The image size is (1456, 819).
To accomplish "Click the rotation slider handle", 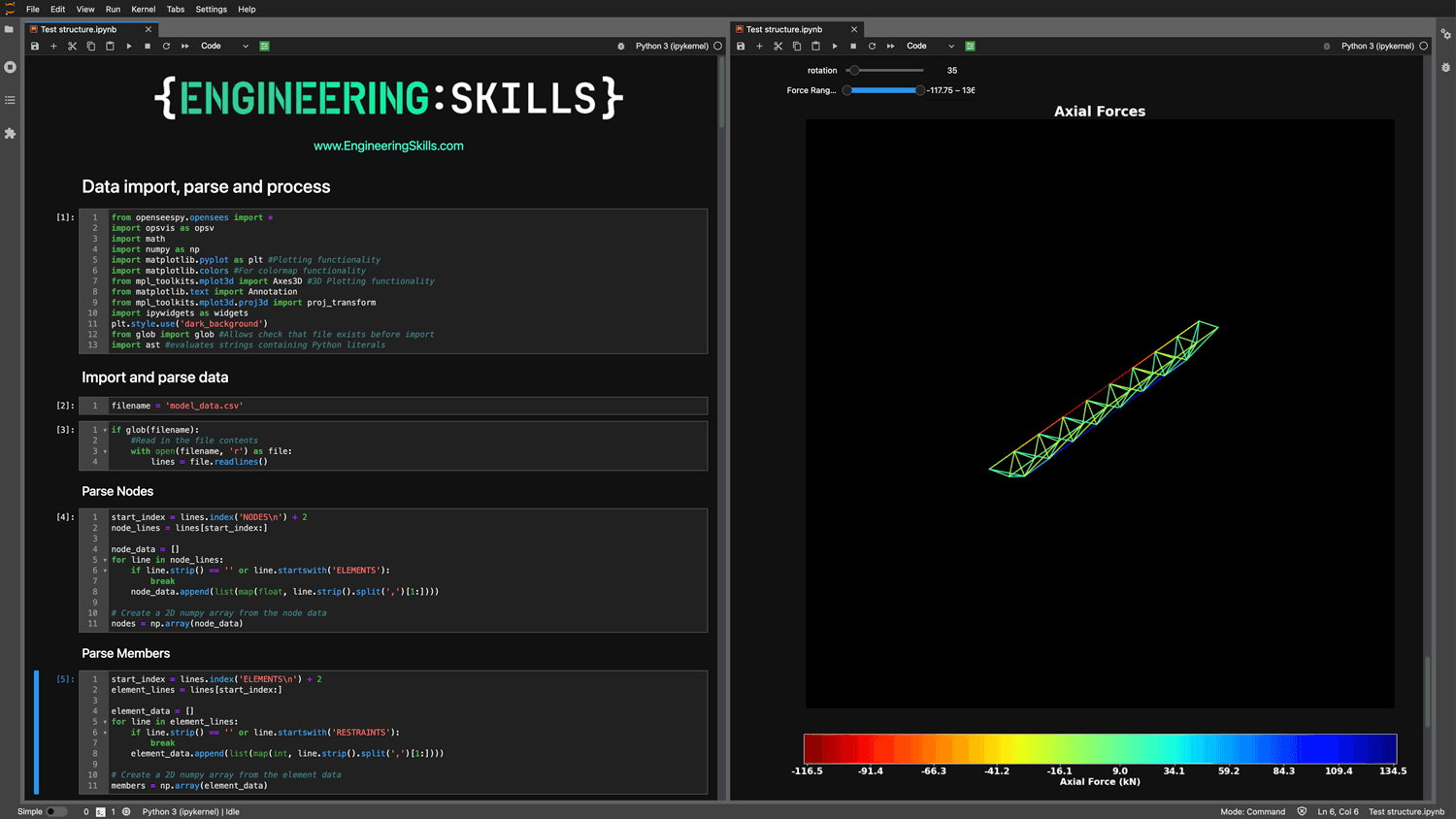I will click(x=853, y=70).
